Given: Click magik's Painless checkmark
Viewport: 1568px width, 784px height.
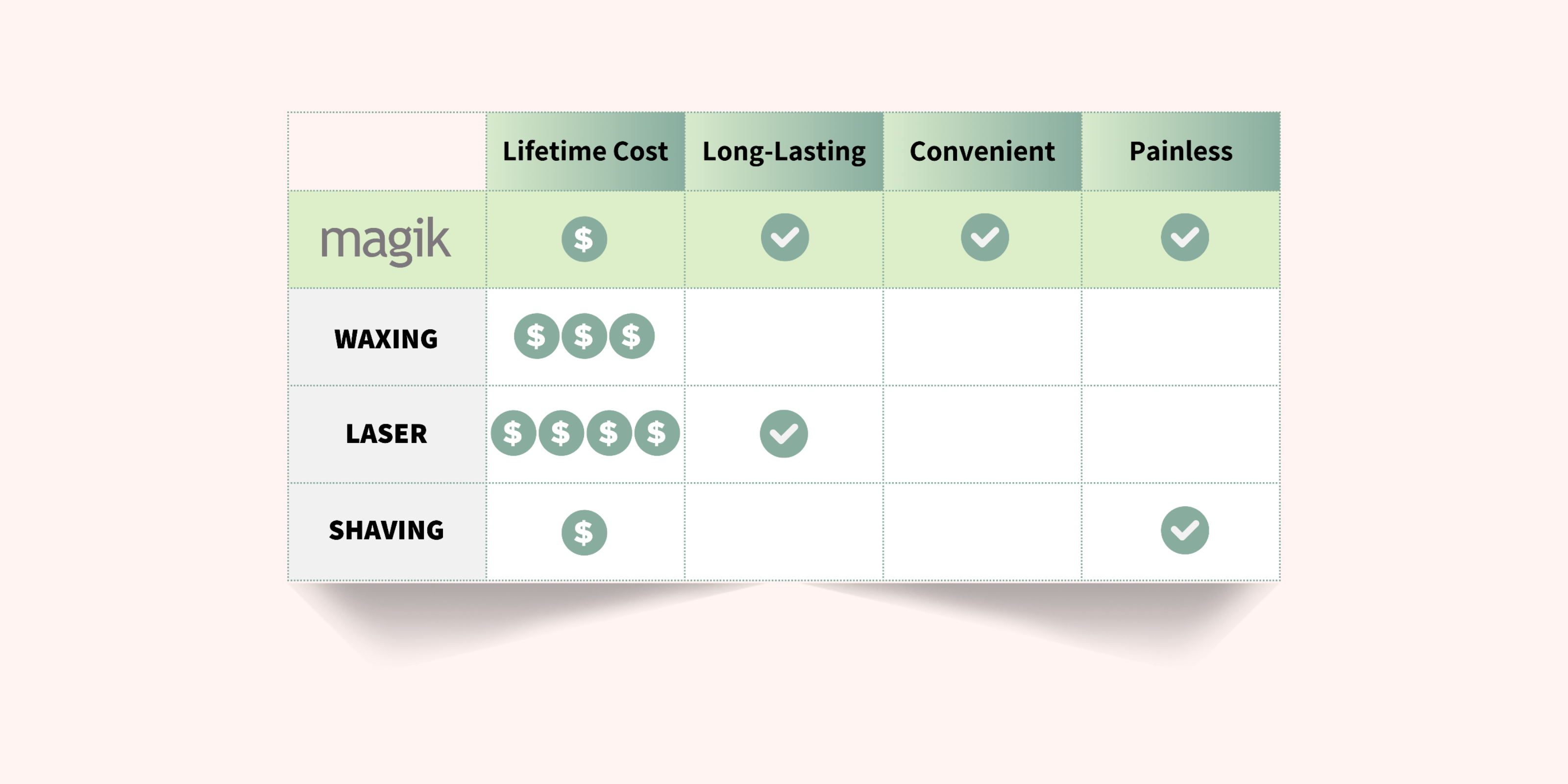Looking at the screenshot, I should tap(1184, 237).
